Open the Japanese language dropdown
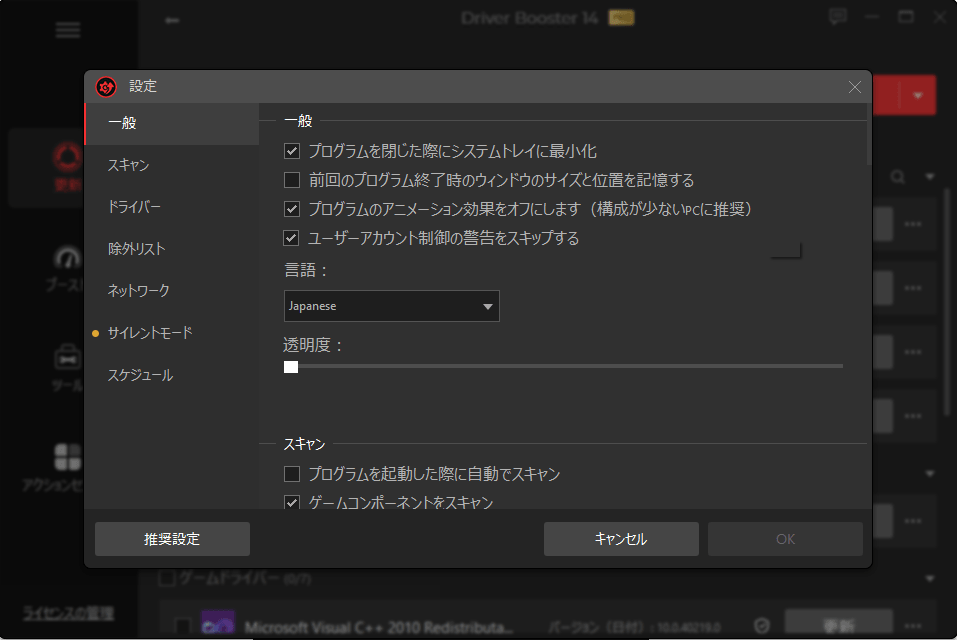Image resolution: width=957 pixels, height=640 pixels. click(392, 306)
